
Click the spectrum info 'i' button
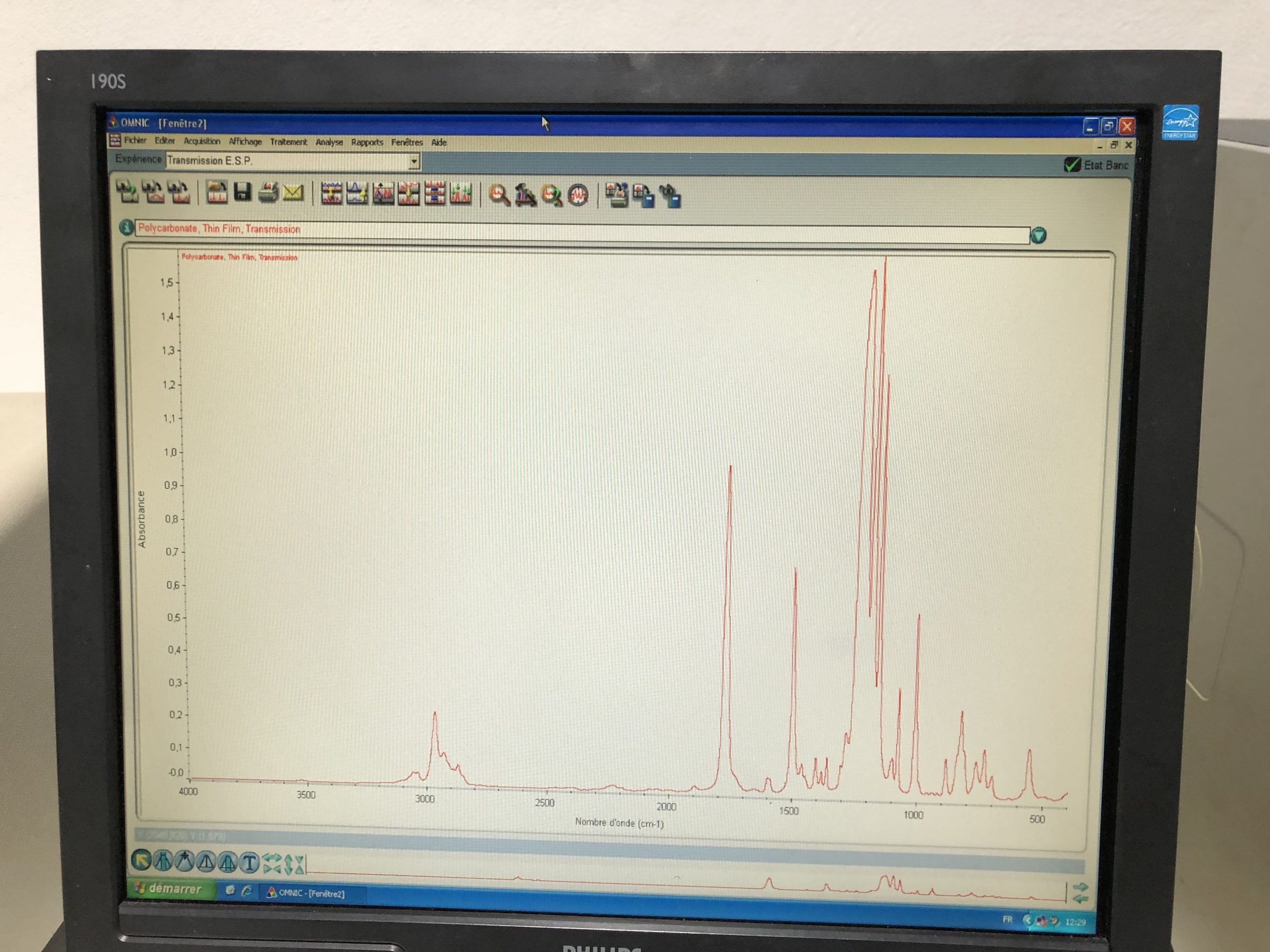(x=127, y=228)
